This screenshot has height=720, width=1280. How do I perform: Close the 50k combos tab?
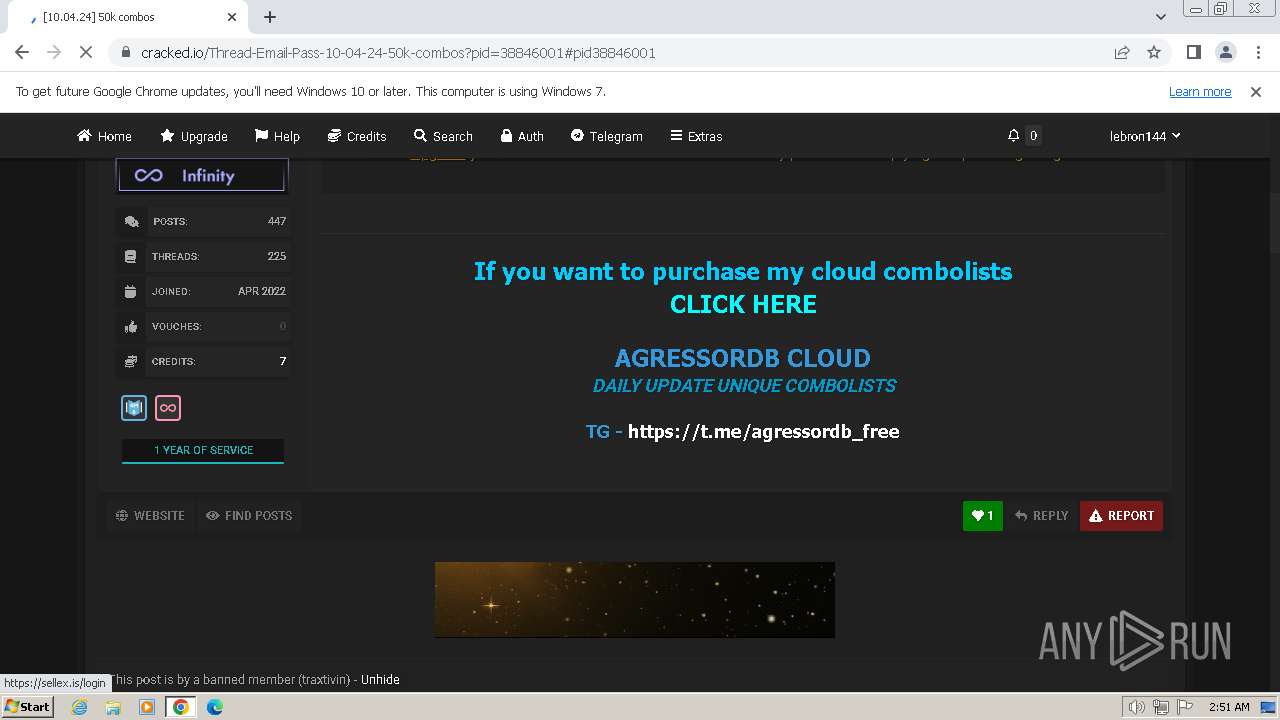tap(232, 17)
